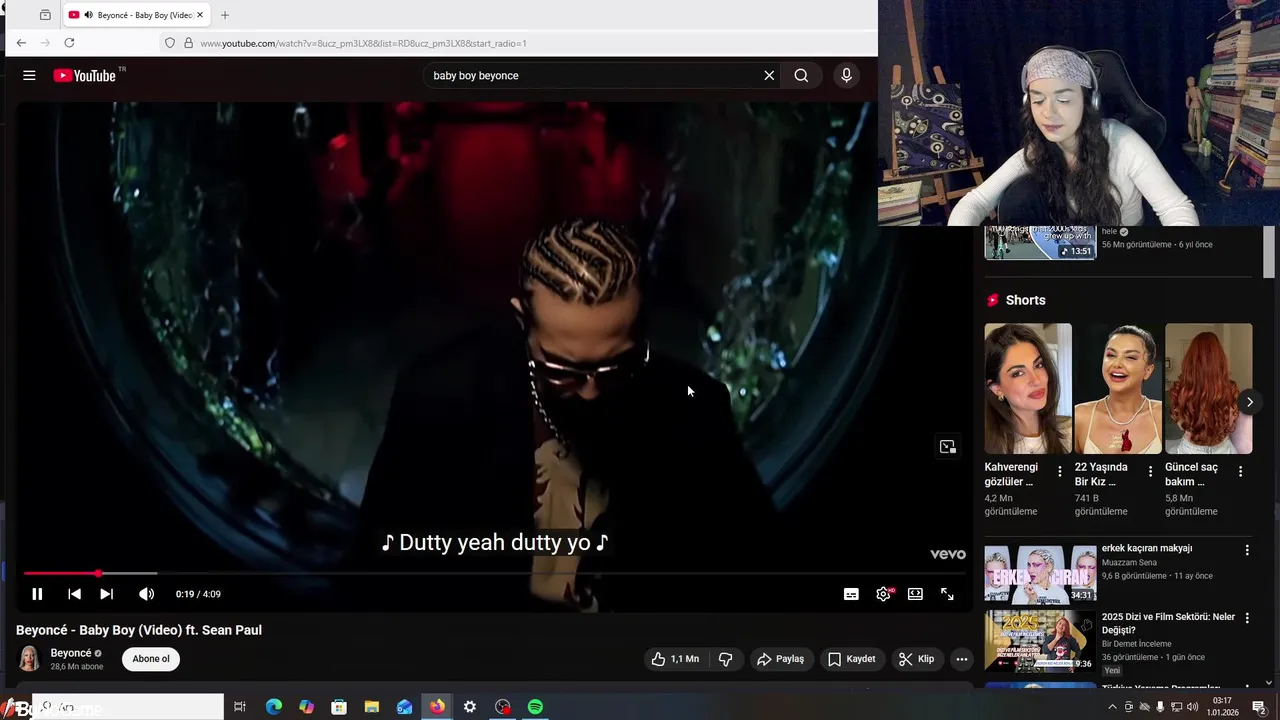Dislike the video

[x=726, y=659]
